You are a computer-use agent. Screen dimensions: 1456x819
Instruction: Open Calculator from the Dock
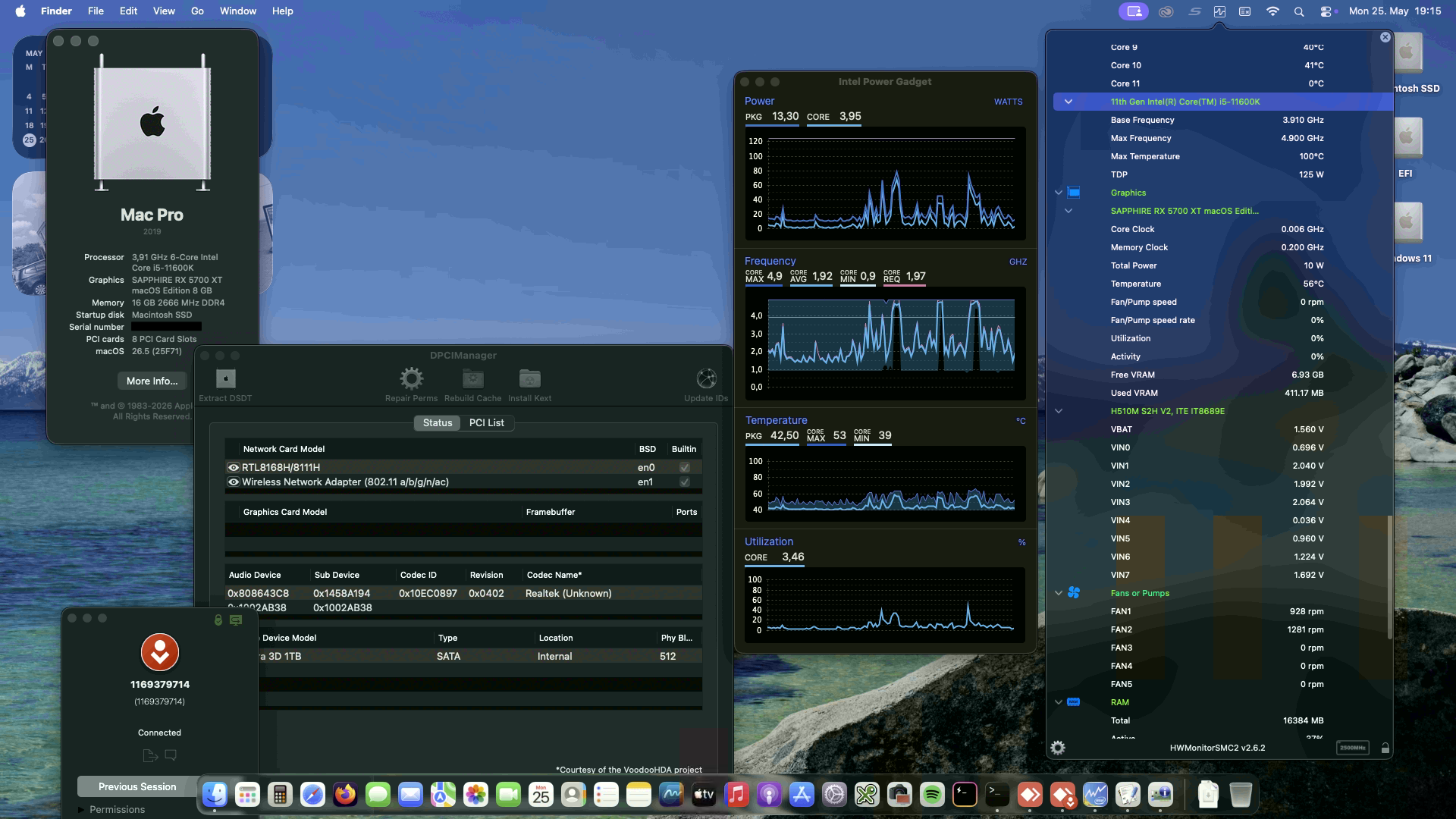(x=280, y=795)
